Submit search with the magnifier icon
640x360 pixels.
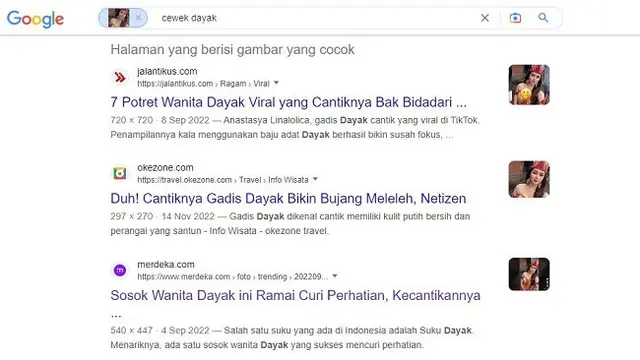point(543,18)
